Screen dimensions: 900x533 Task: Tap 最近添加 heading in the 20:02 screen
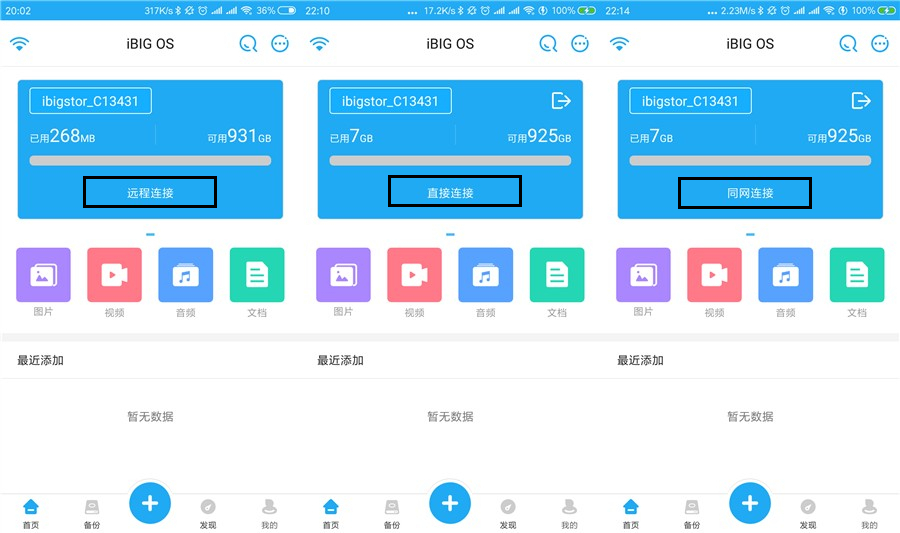pyautogui.click(x=40, y=360)
